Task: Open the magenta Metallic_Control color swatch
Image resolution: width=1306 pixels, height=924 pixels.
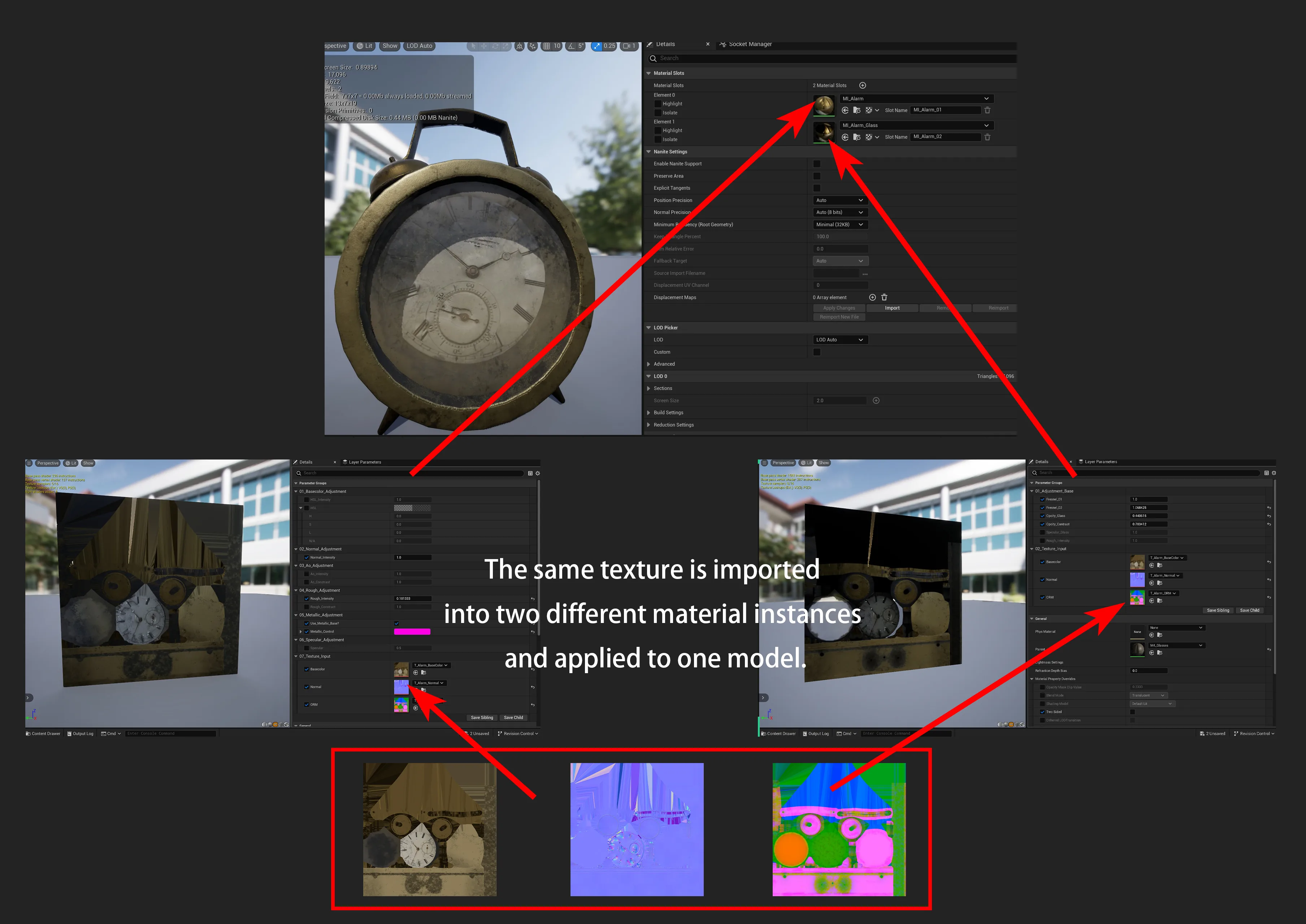Action: pos(412,632)
